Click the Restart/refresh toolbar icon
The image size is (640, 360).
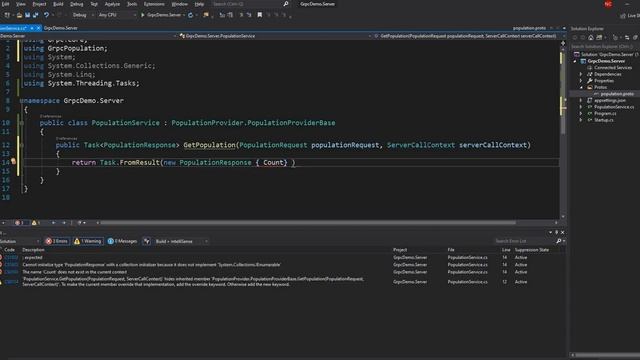pyautogui.click(x=191, y=15)
